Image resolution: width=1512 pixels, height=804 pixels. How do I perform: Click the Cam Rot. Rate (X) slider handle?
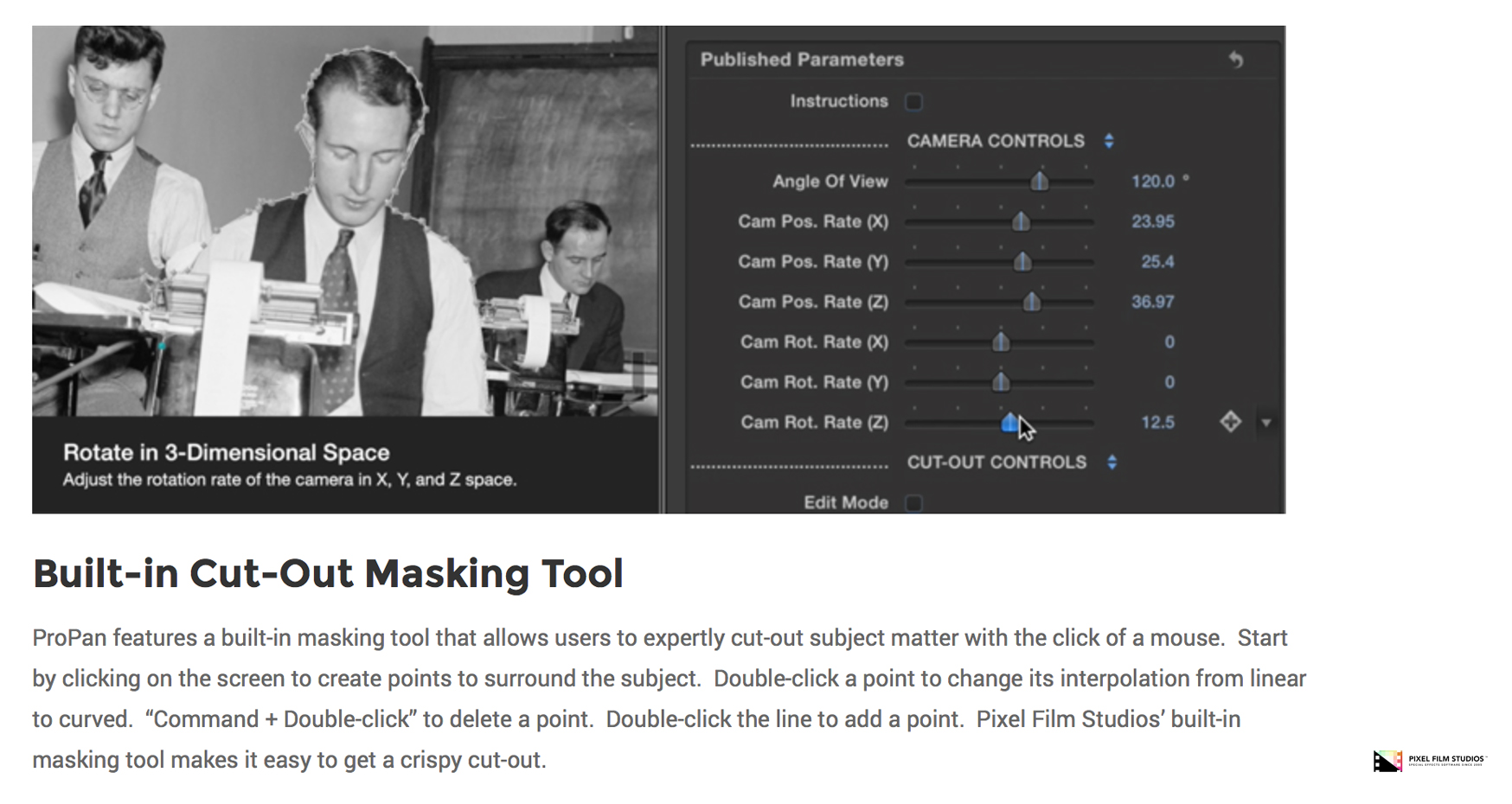pyautogui.click(x=1001, y=342)
